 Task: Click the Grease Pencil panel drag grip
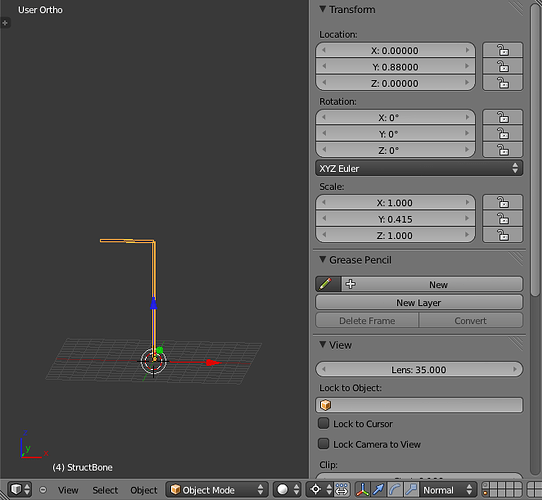tap(516, 259)
